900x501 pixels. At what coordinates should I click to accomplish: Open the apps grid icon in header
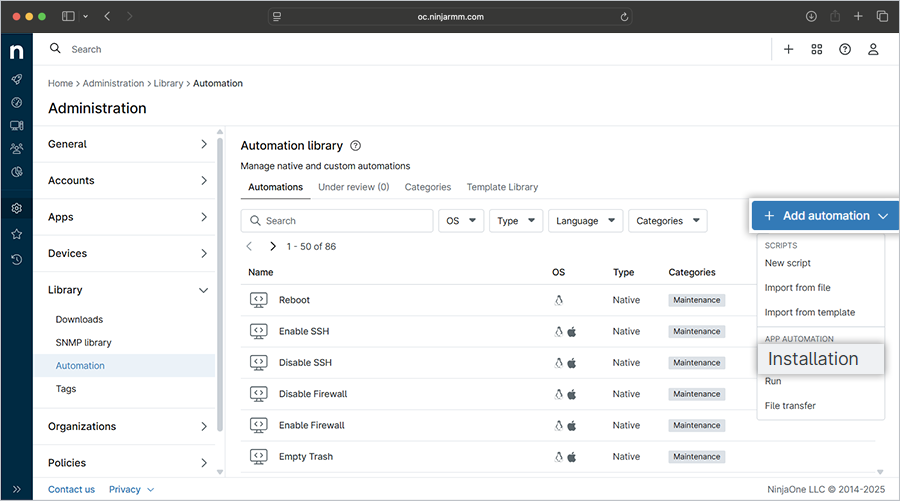pos(817,49)
